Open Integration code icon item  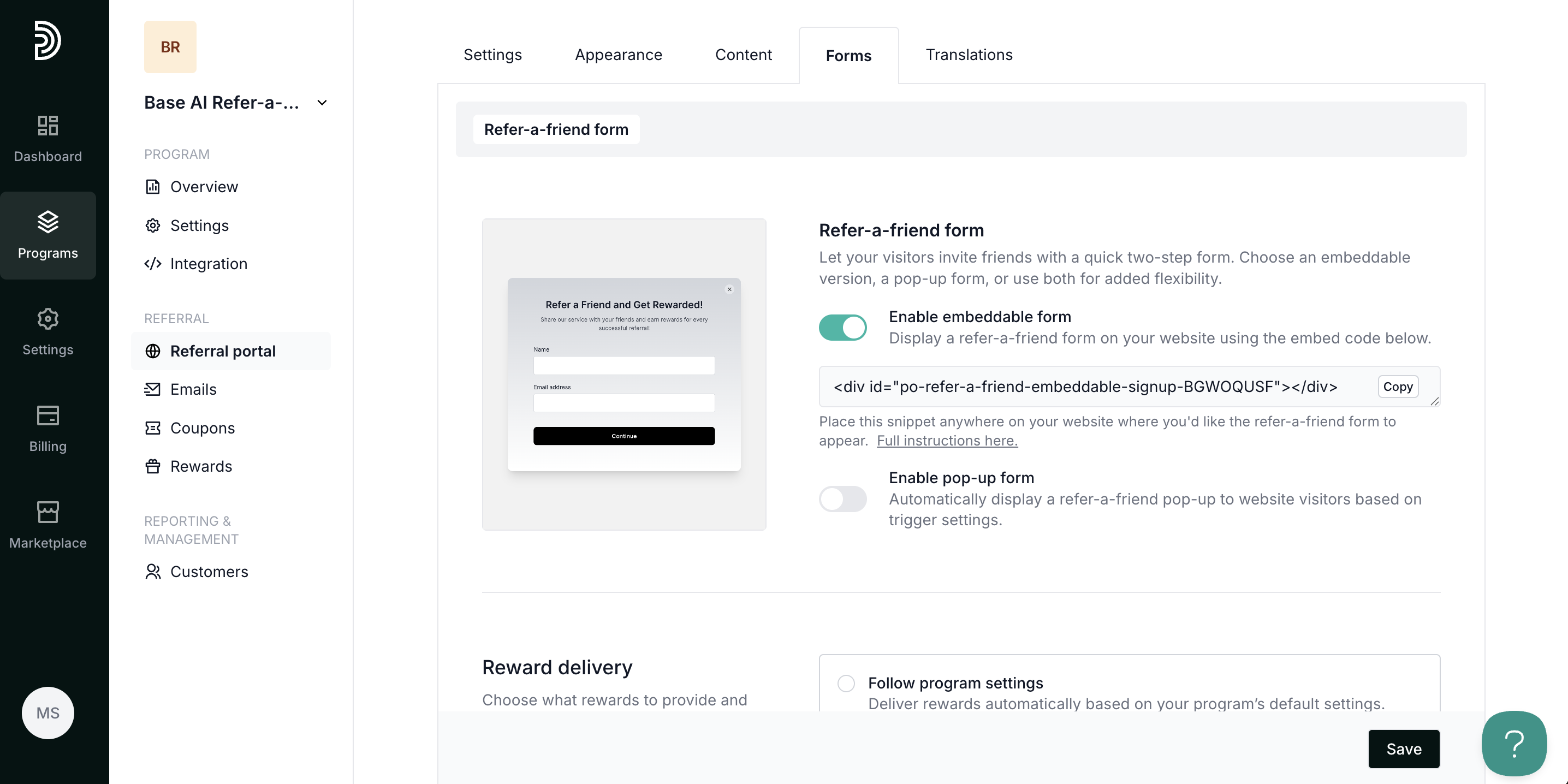coord(196,264)
